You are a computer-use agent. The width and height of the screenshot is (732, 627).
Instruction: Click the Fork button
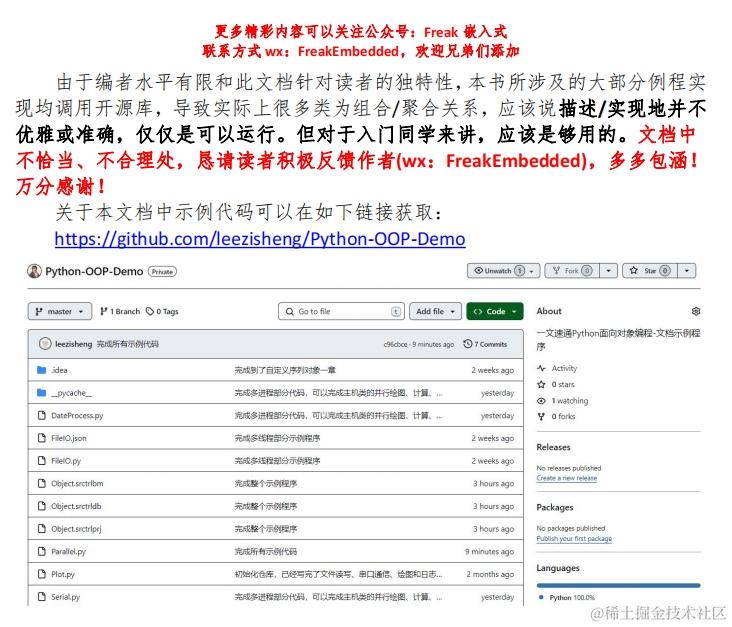tap(572, 271)
